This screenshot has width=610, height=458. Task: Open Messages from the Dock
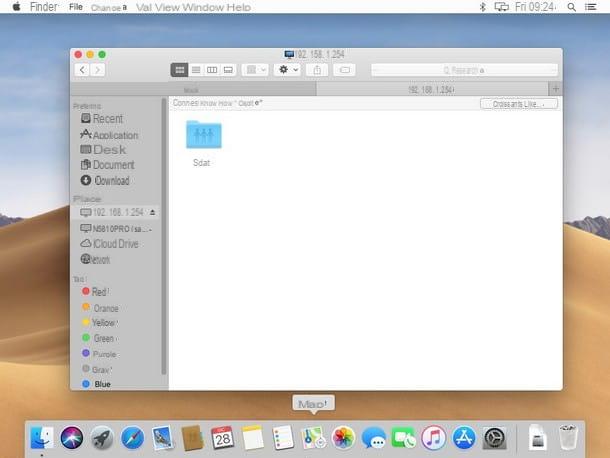coord(373,438)
